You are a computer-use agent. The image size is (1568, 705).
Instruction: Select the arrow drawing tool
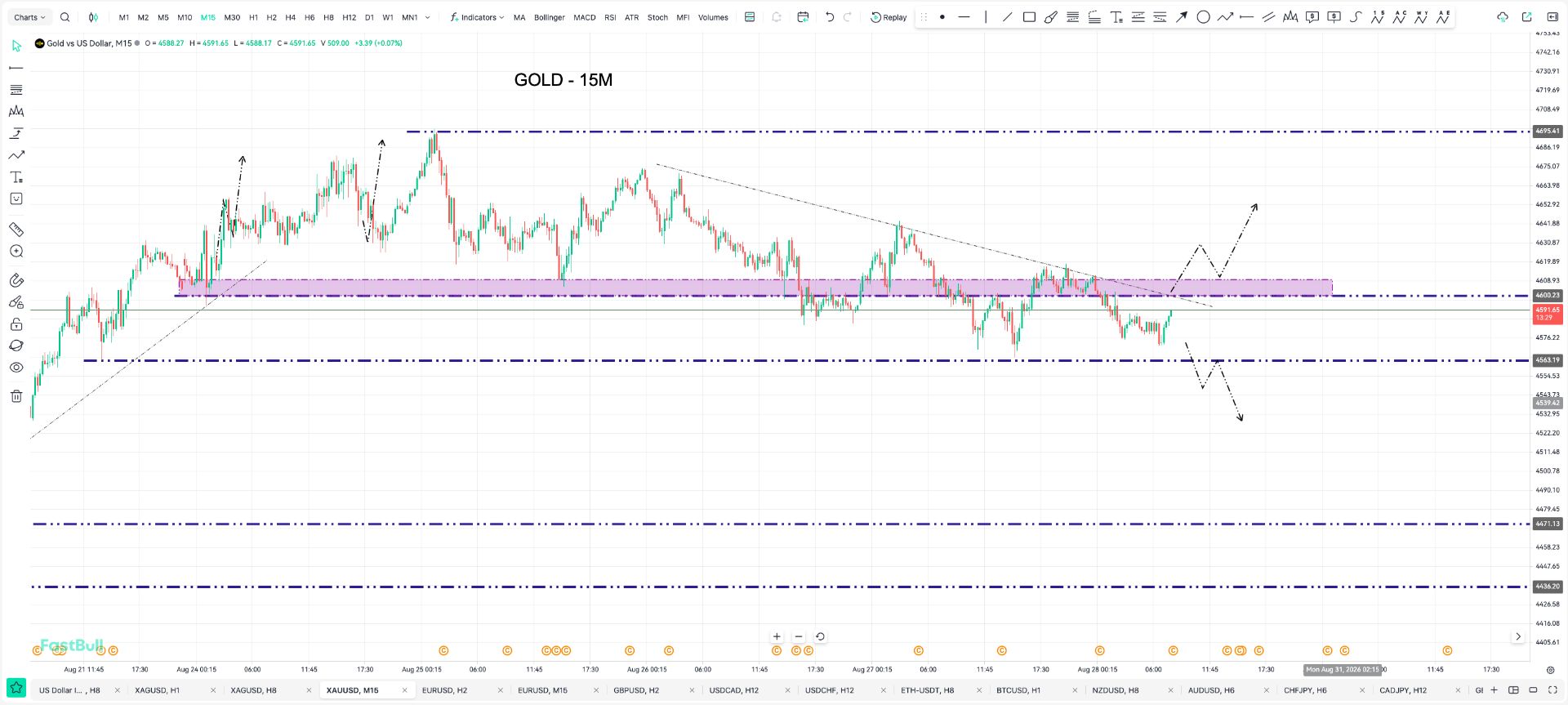click(x=1181, y=17)
